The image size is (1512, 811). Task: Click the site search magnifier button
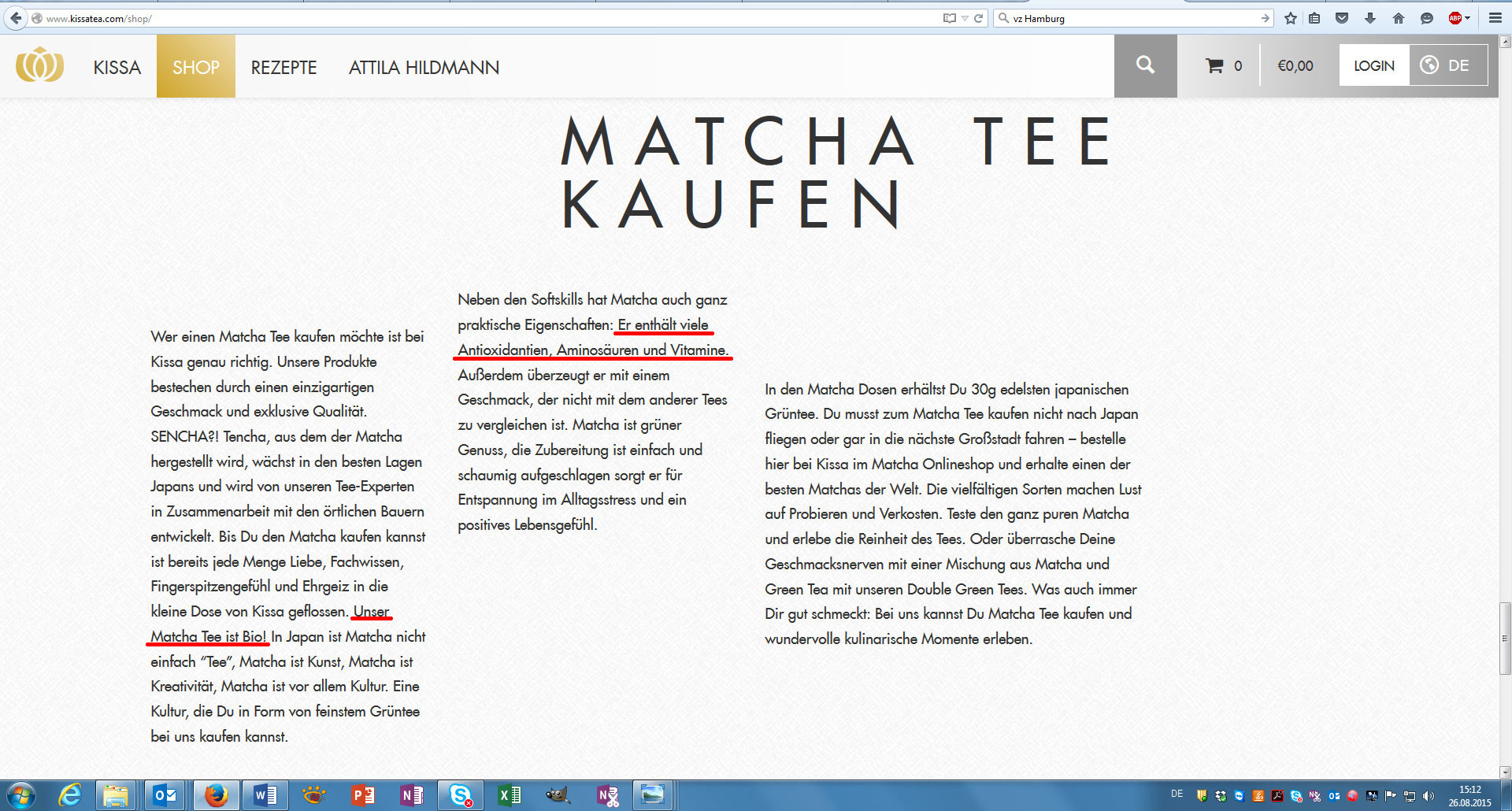(1146, 66)
